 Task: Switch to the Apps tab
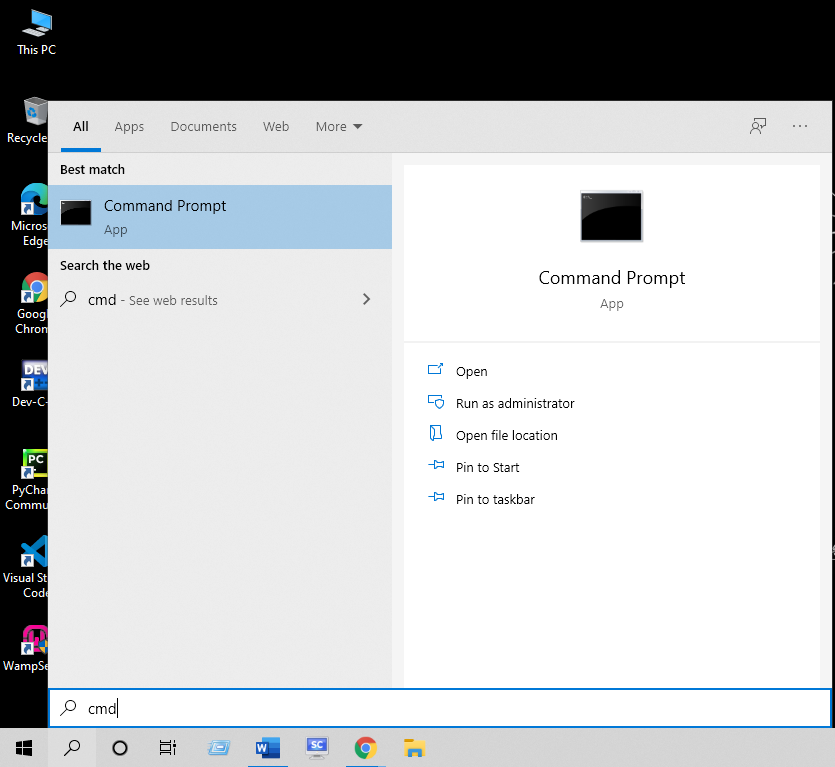tap(129, 127)
